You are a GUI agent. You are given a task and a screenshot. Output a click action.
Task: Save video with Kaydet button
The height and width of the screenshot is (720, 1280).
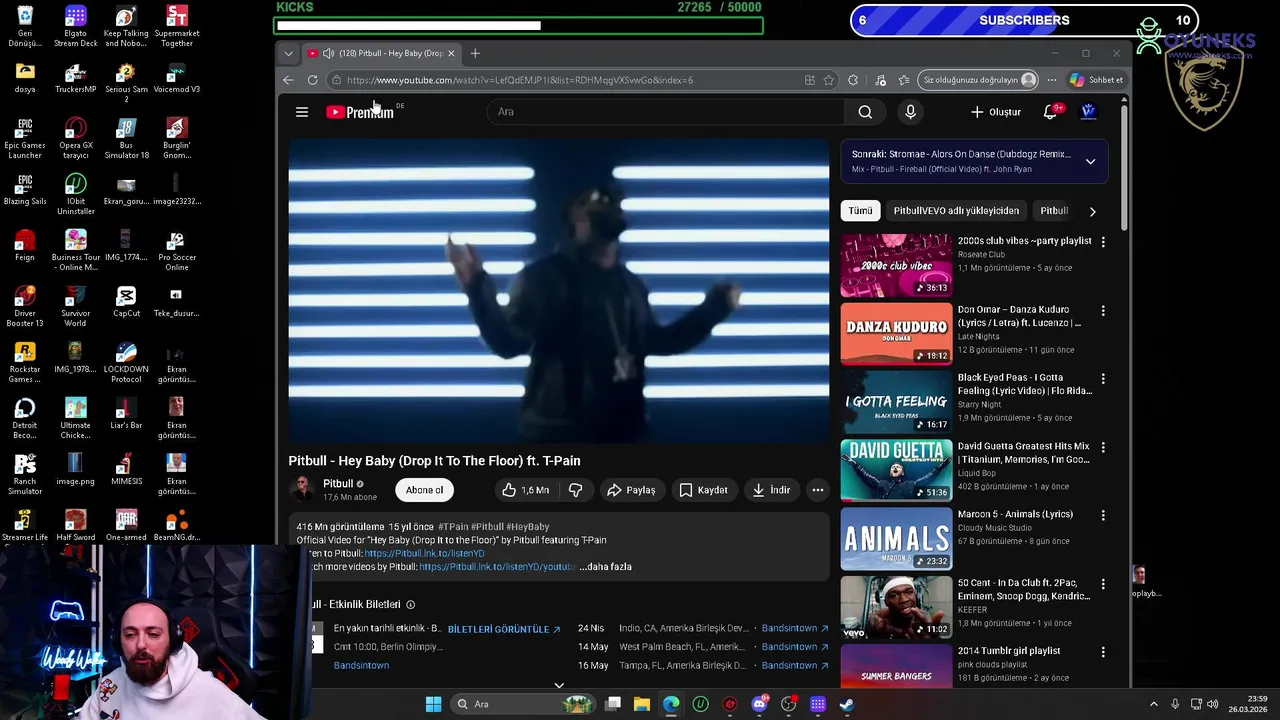pos(703,490)
